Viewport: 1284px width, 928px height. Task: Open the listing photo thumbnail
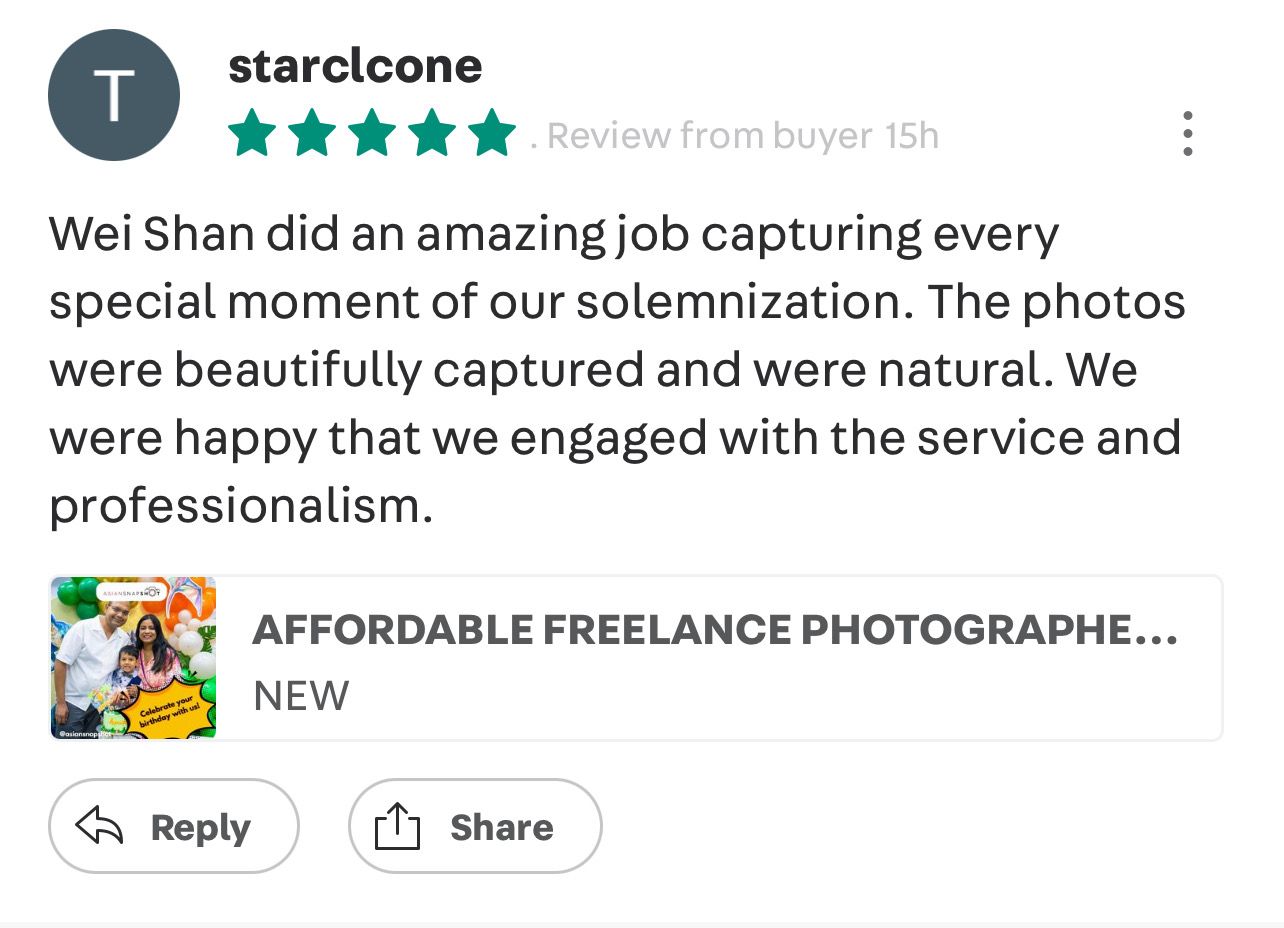[x=134, y=658]
